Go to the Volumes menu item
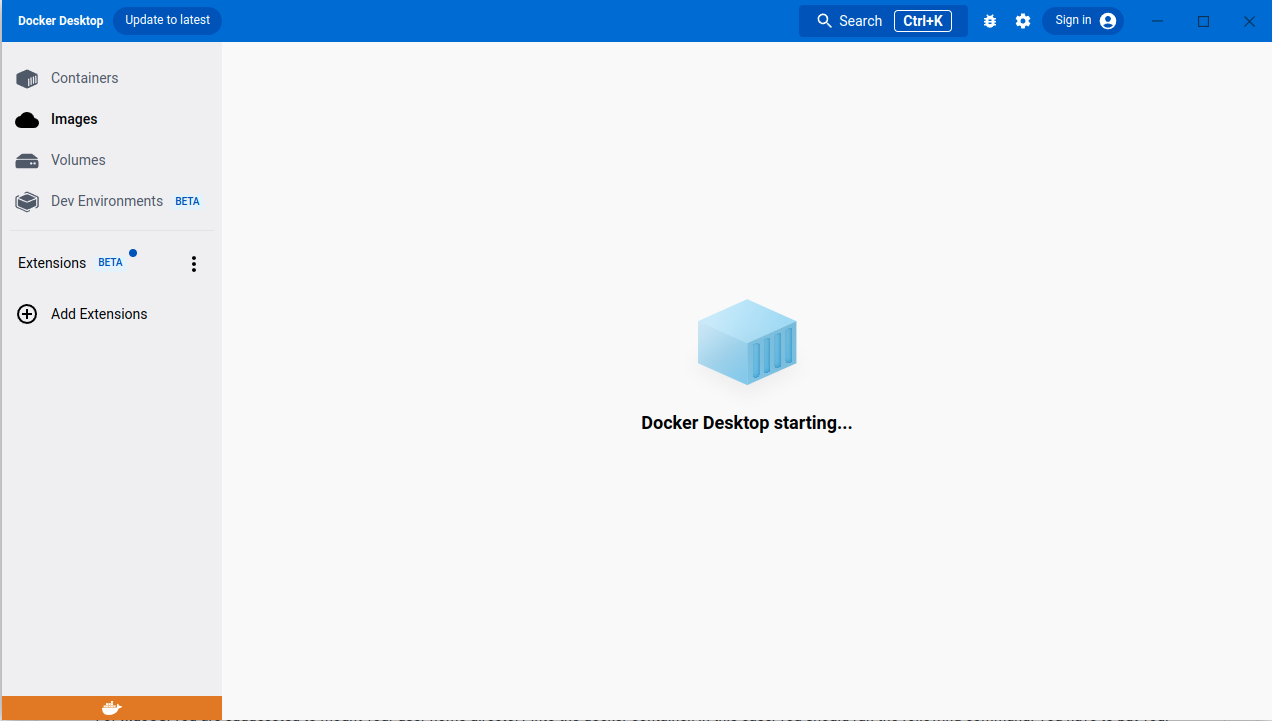This screenshot has width=1272, height=721. pyautogui.click(x=111, y=160)
